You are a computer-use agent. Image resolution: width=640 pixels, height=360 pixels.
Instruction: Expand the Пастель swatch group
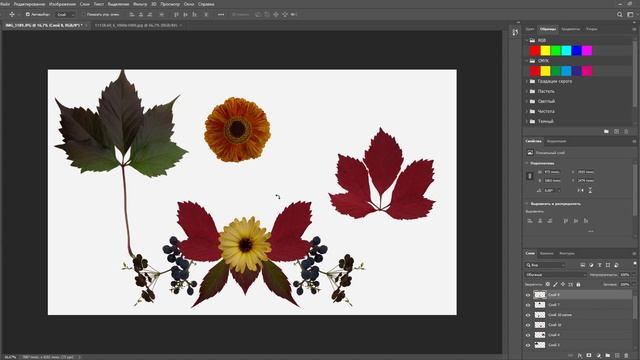[x=527, y=91]
